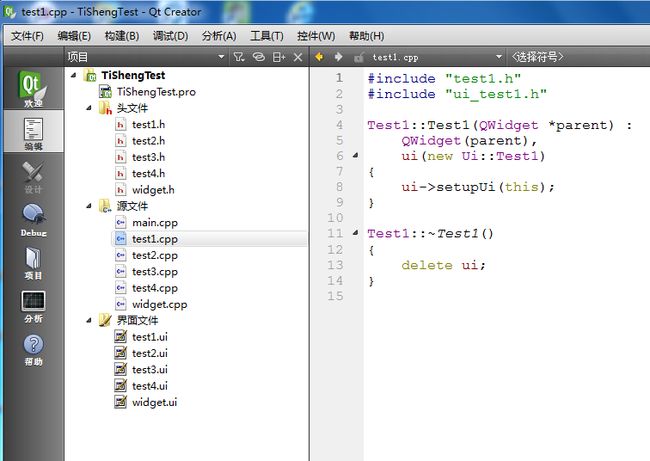The height and width of the screenshot is (461, 650).
Task: Select test2.ui form file
Action: 150,353
